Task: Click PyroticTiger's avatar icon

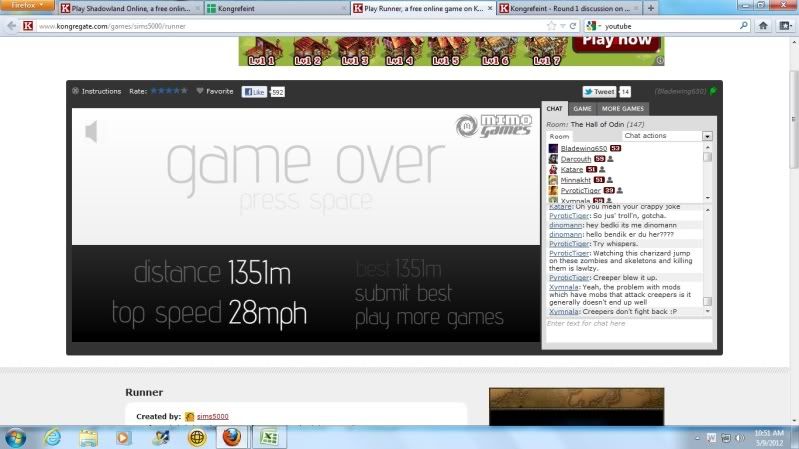Action: (553, 191)
